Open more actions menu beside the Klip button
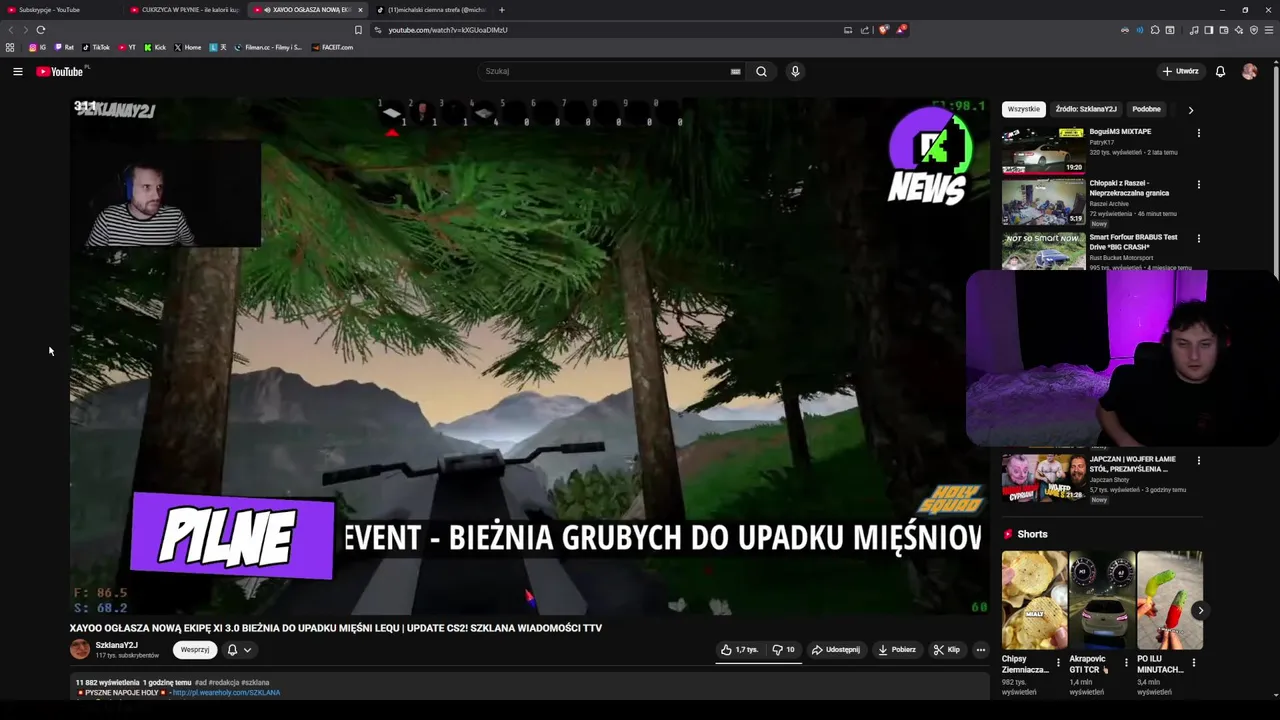Screen dimensions: 1280x720 tap(980, 650)
